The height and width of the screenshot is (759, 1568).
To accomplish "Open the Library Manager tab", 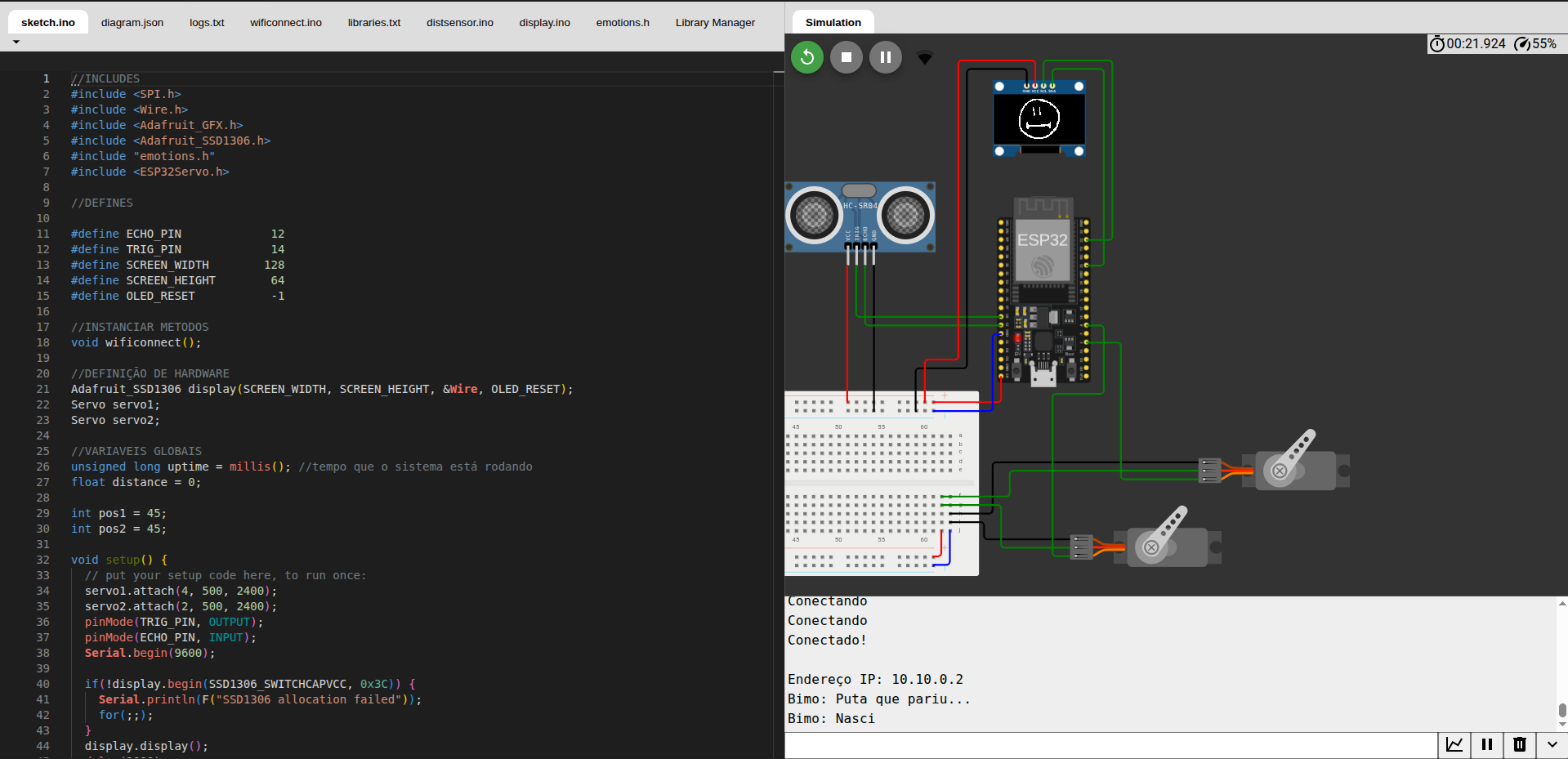I will coord(715,22).
